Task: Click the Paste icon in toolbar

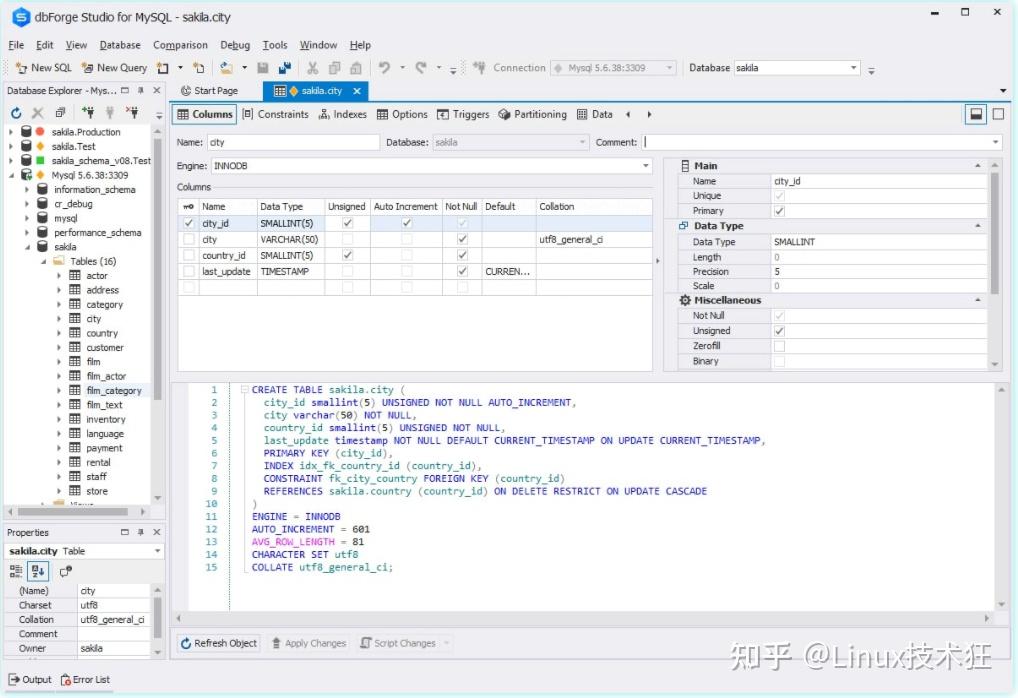Action: (356, 68)
